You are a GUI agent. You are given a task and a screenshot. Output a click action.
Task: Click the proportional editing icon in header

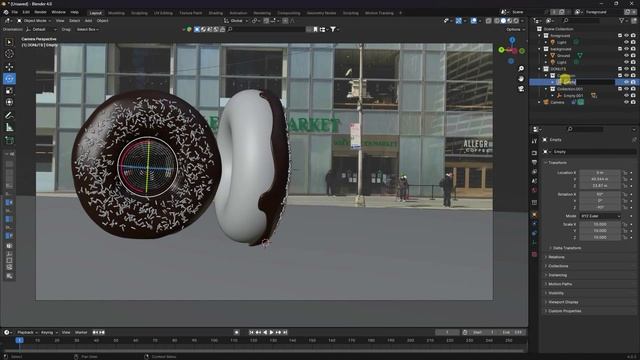tap(285, 20)
